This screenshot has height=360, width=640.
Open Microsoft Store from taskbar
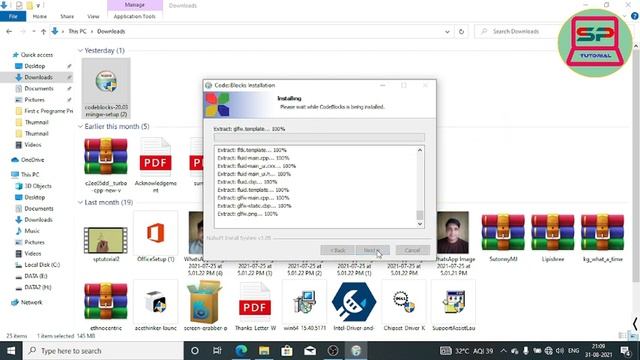tap(287, 351)
